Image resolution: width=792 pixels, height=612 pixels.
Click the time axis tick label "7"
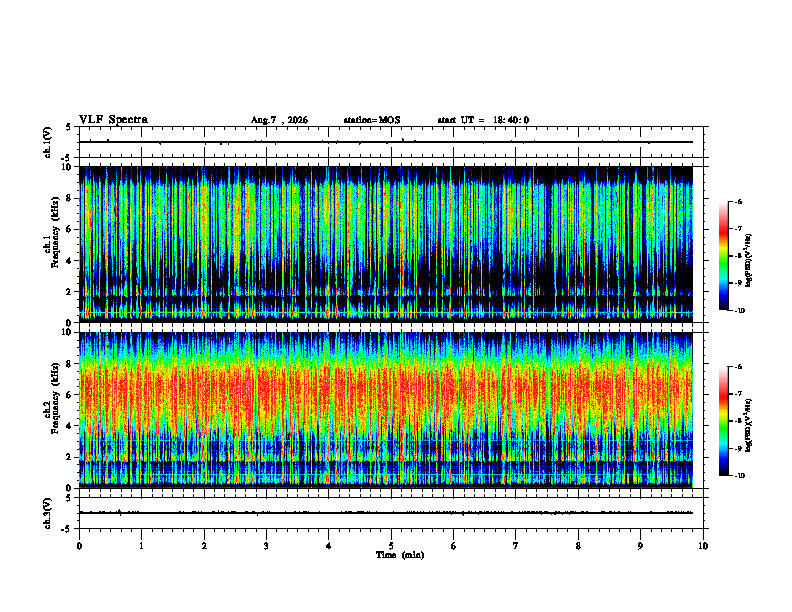coord(516,546)
